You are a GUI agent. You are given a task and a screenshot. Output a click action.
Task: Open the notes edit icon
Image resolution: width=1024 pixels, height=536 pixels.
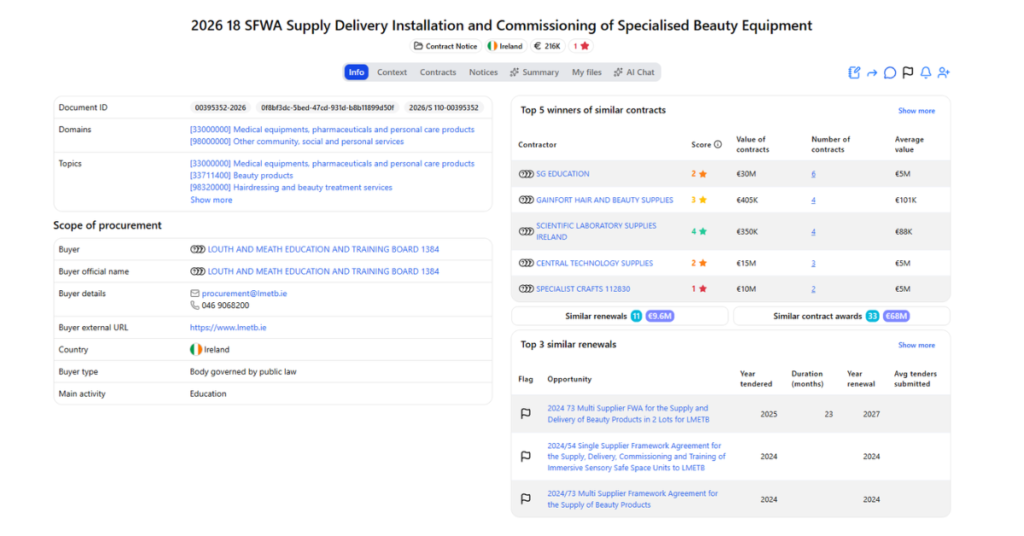(854, 72)
